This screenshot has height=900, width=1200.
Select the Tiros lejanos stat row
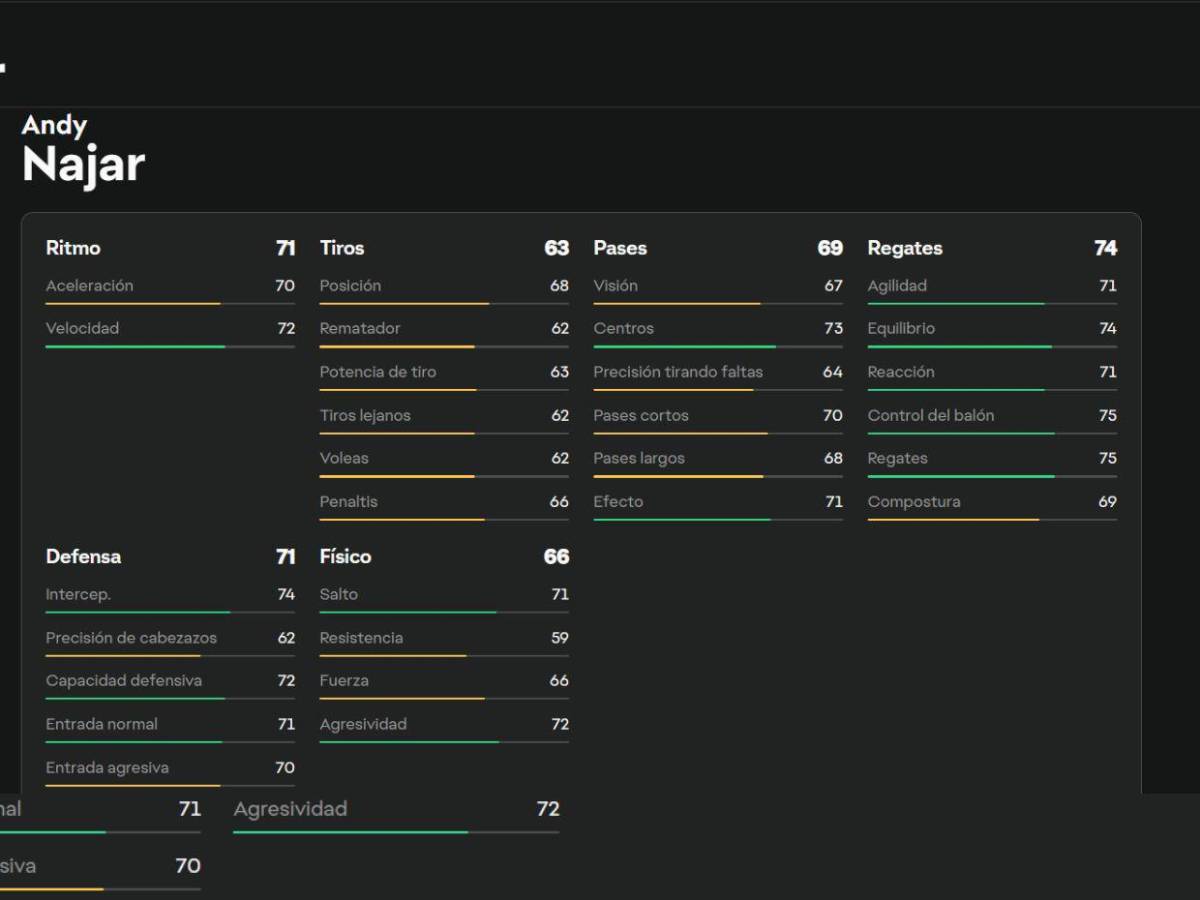[444, 416]
